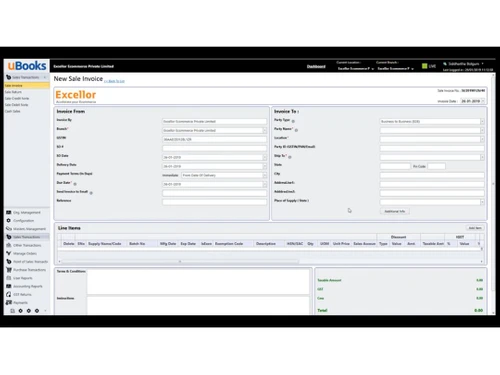Click the City input field
The image size is (500, 375).
point(432,175)
